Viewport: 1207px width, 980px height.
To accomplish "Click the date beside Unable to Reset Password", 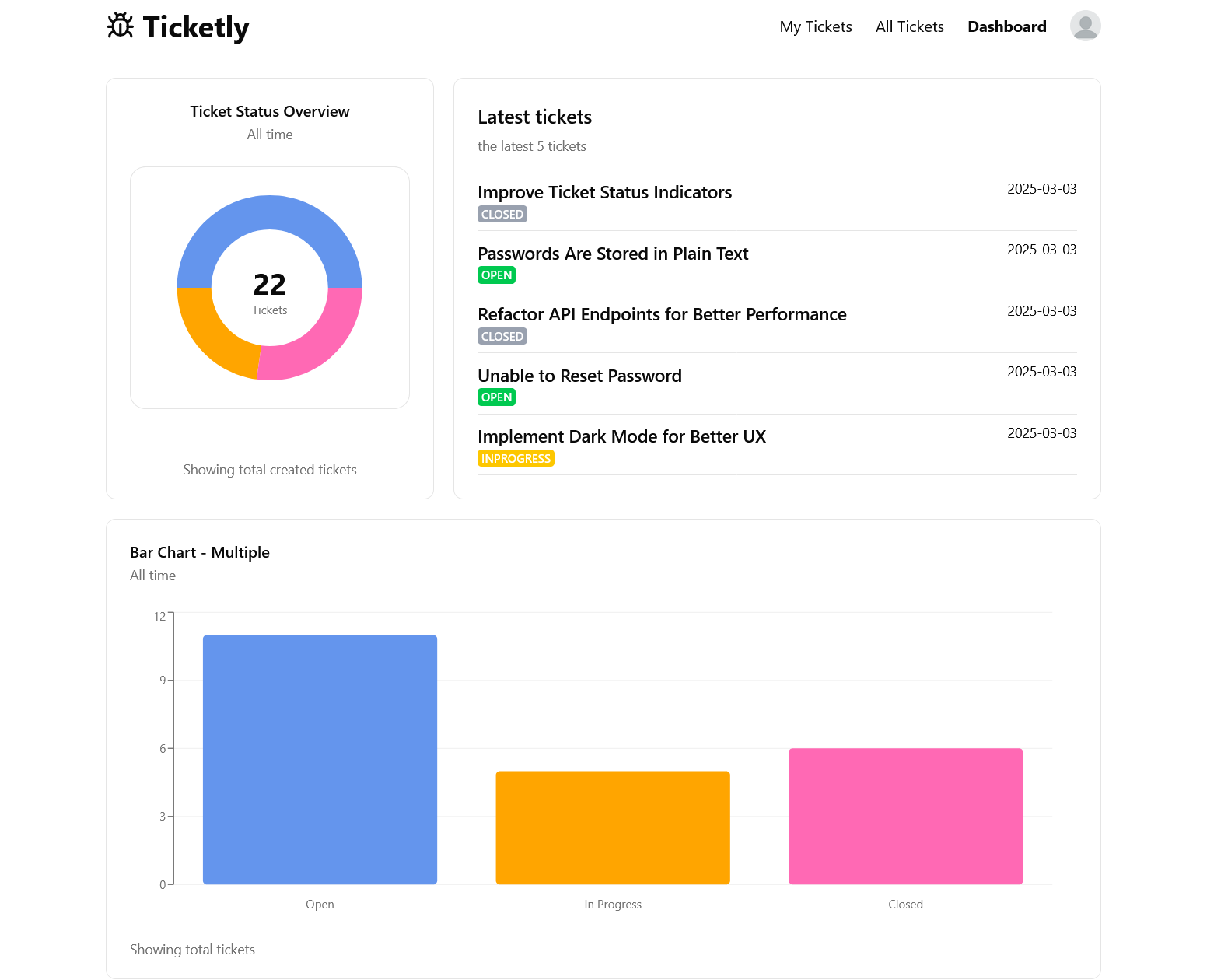I will [1041, 372].
